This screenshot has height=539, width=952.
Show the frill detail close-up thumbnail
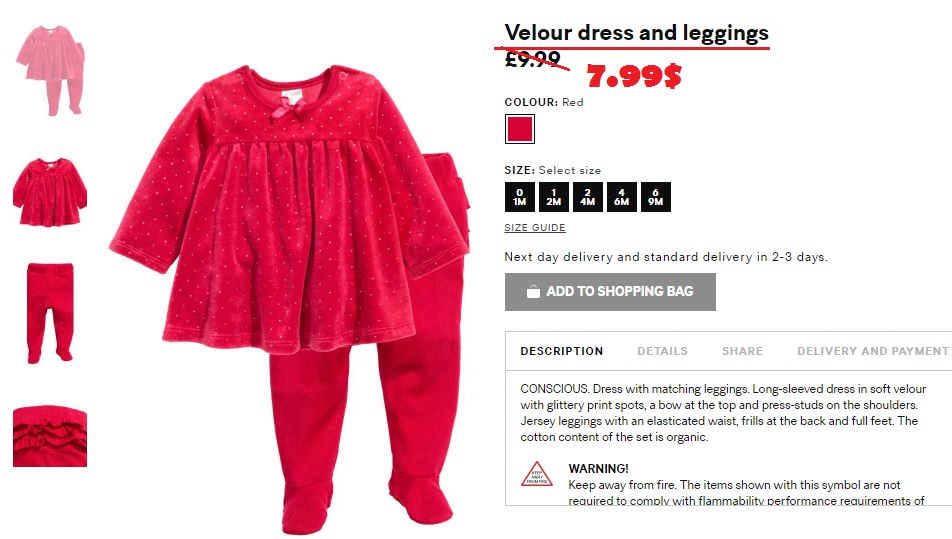click(50, 436)
